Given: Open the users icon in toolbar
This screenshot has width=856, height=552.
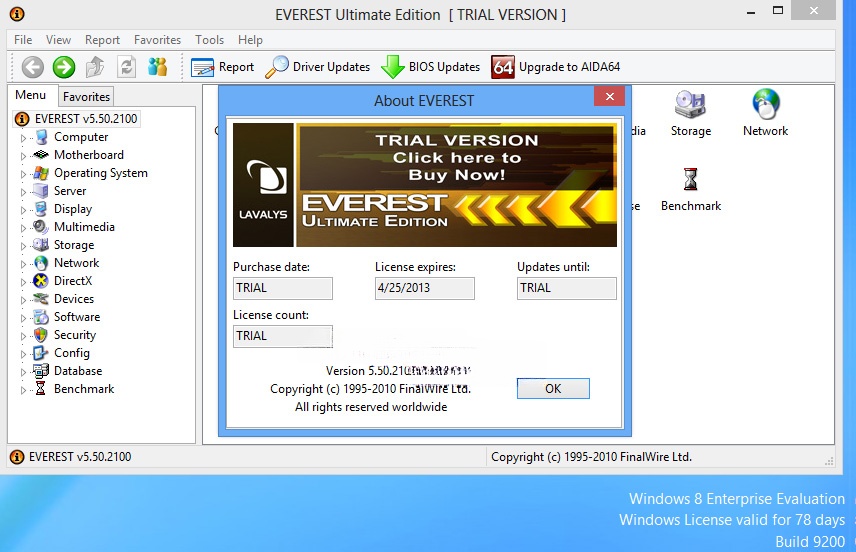Looking at the screenshot, I should (x=157, y=67).
